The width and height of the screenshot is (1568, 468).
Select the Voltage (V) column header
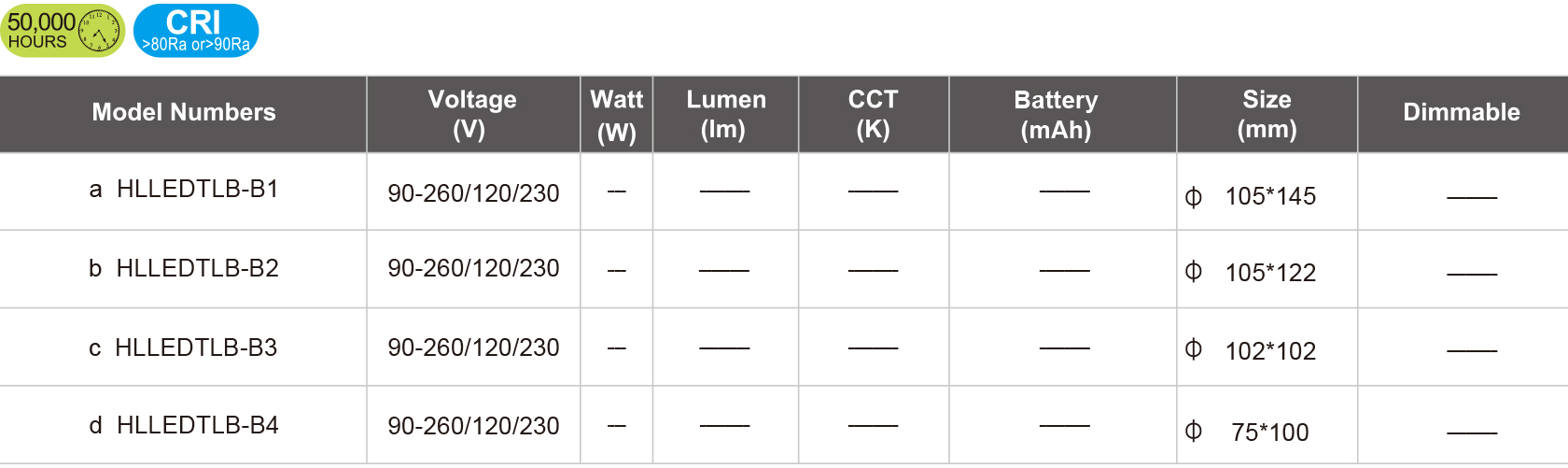point(472,114)
